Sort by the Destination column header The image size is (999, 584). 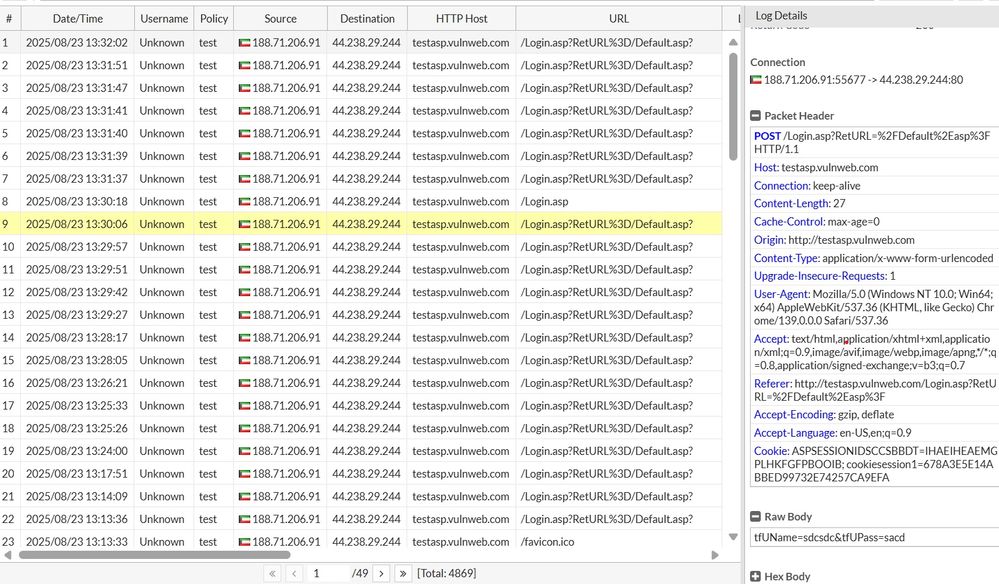(x=368, y=18)
